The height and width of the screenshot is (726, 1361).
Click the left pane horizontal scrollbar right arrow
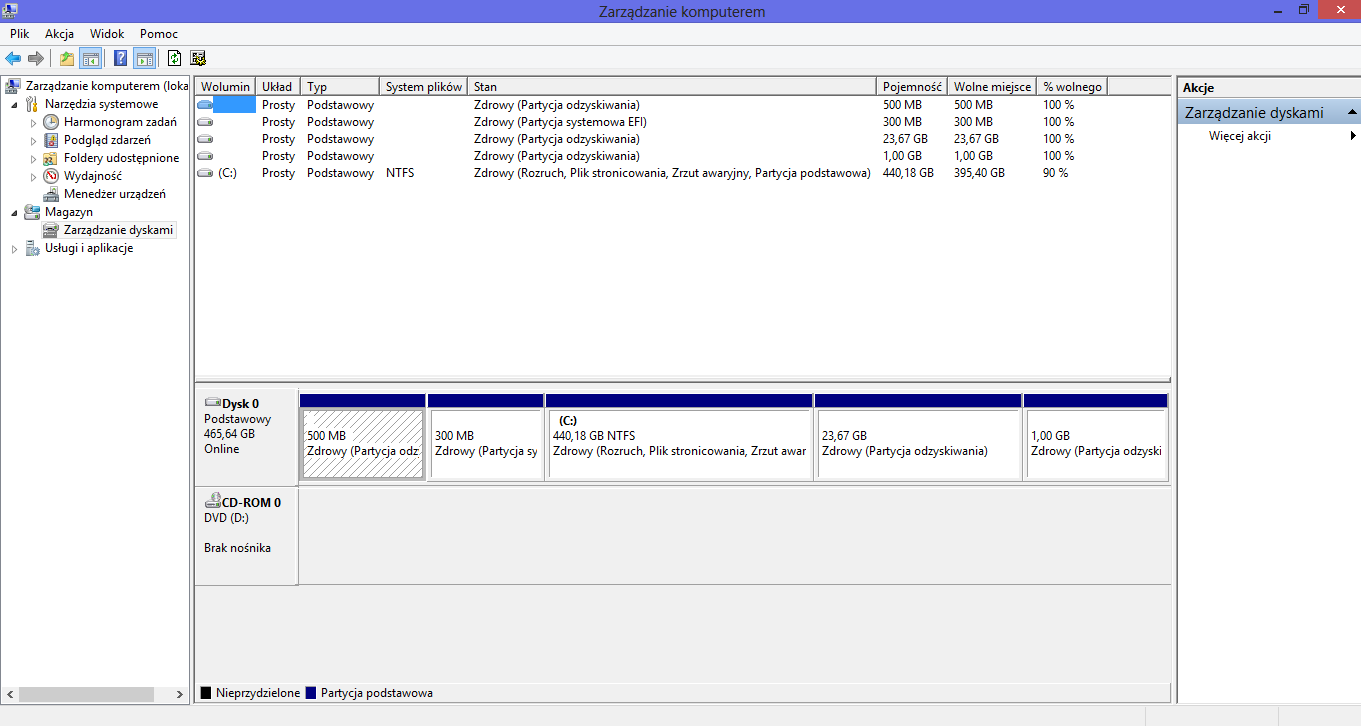click(x=180, y=694)
